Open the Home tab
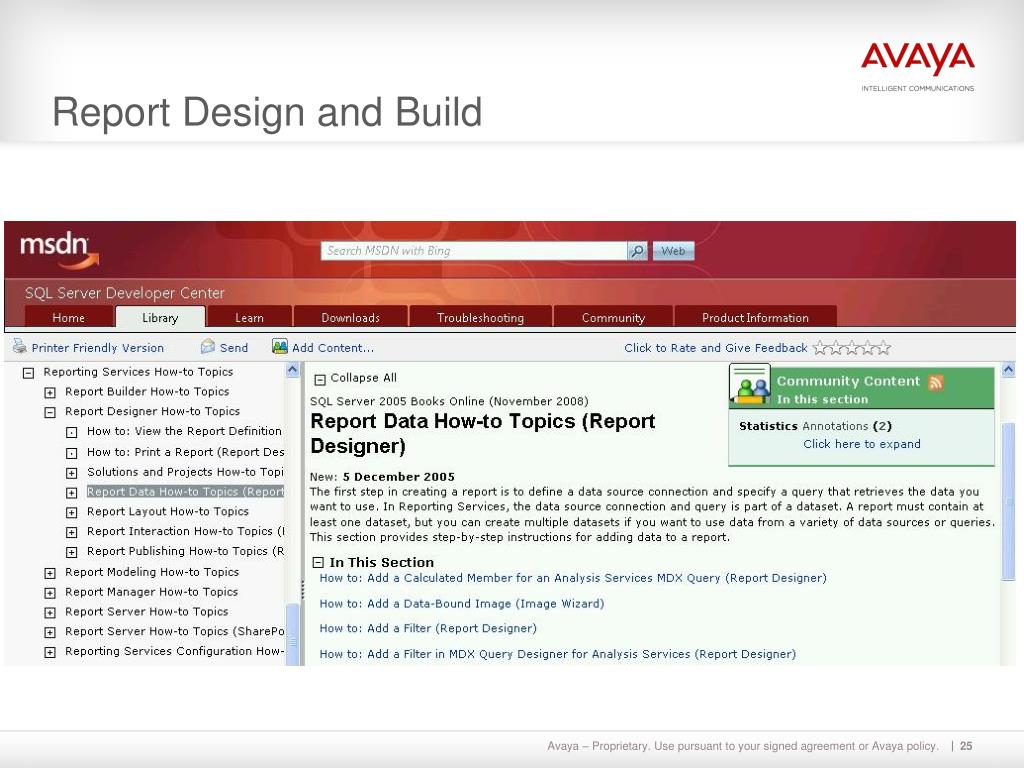The height and width of the screenshot is (768, 1024). click(x=69, y=317)
